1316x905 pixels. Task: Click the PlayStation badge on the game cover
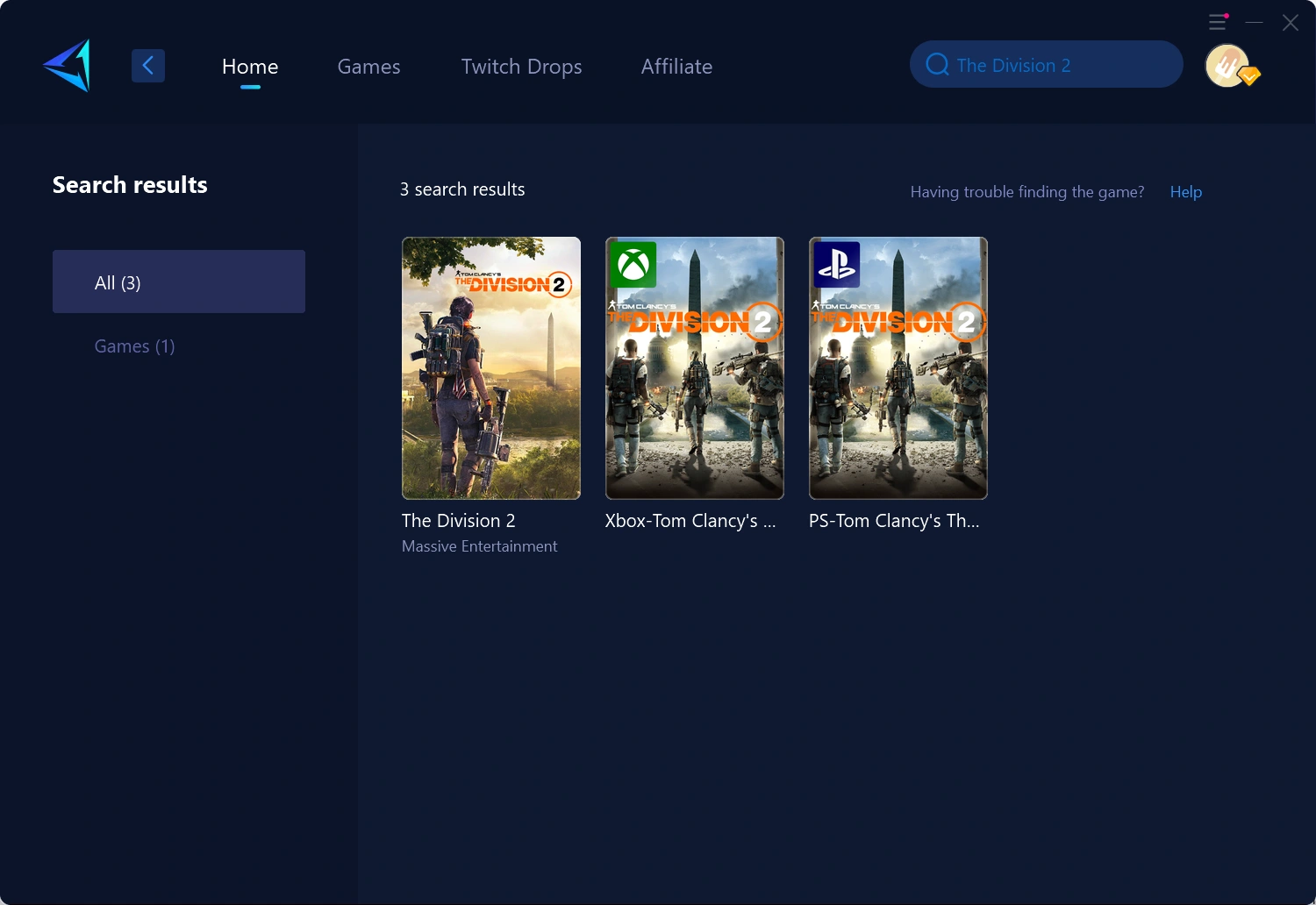click(836, 265)
